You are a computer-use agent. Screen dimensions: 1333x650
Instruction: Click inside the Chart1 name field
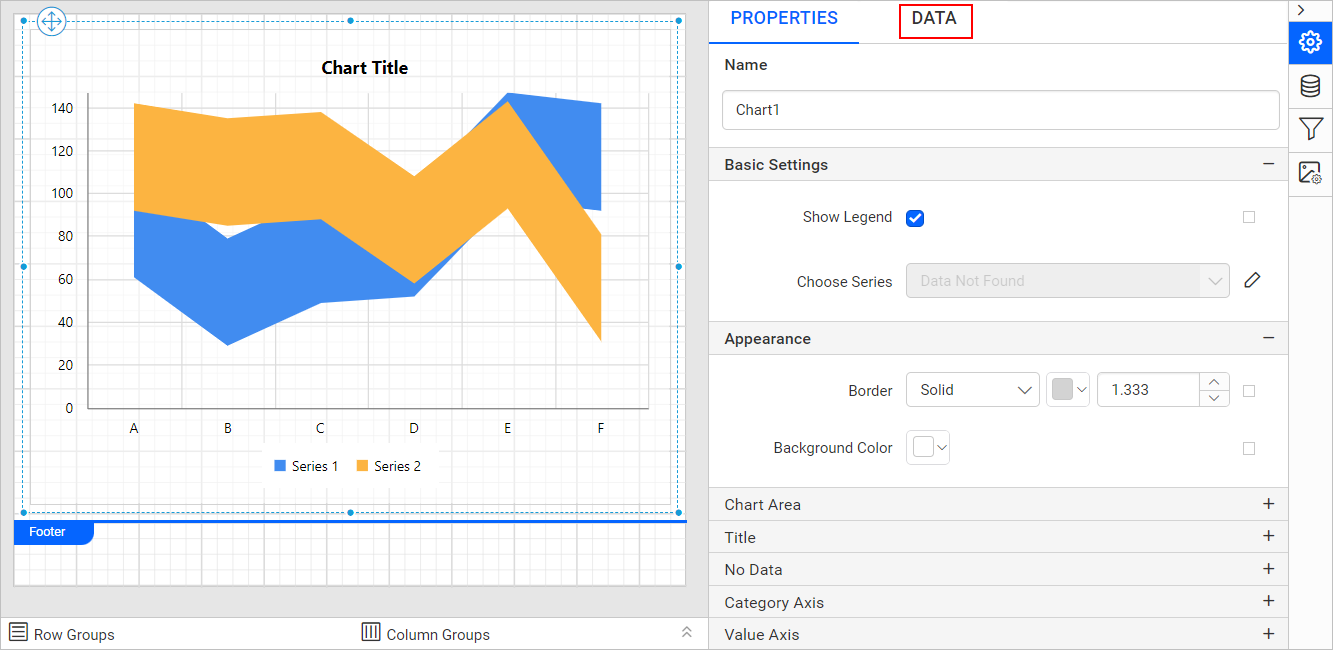(x=1000, y=109)
